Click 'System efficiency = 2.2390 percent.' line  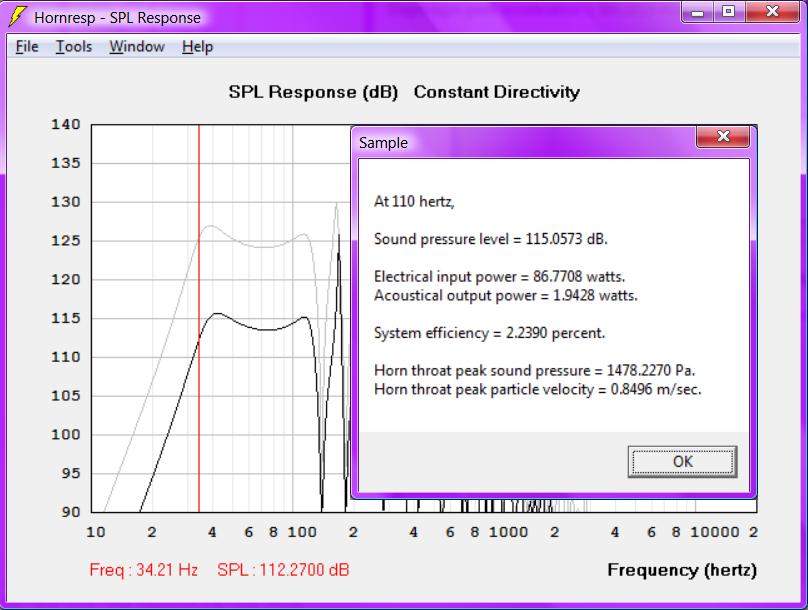(490, 333)
